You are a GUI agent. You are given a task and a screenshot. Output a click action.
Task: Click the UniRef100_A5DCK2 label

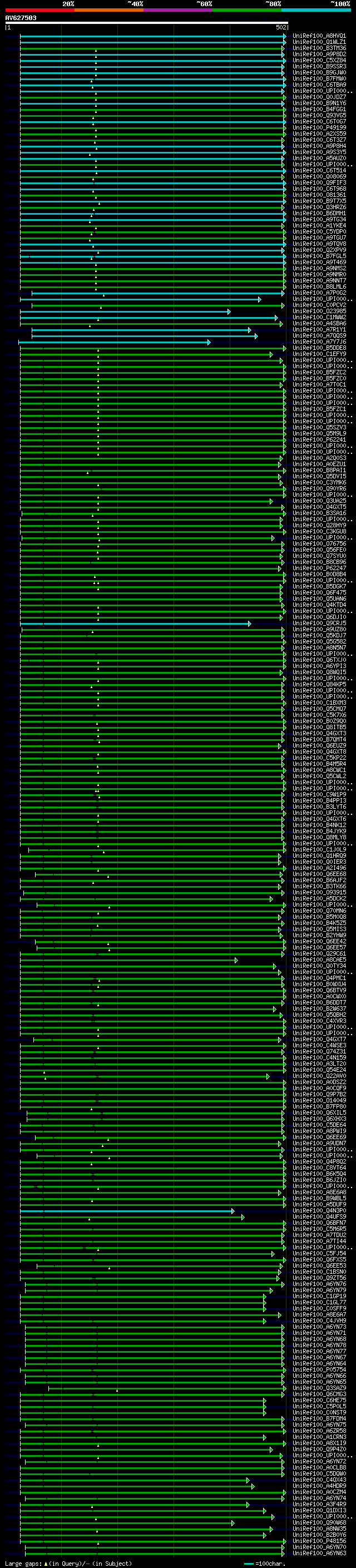click(319, 898)
